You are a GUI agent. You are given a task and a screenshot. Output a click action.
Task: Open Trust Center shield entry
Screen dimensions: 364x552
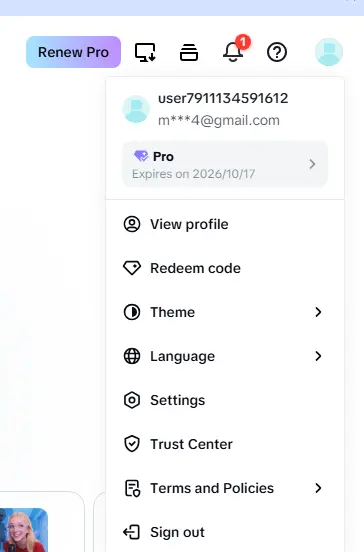[225, 444]
